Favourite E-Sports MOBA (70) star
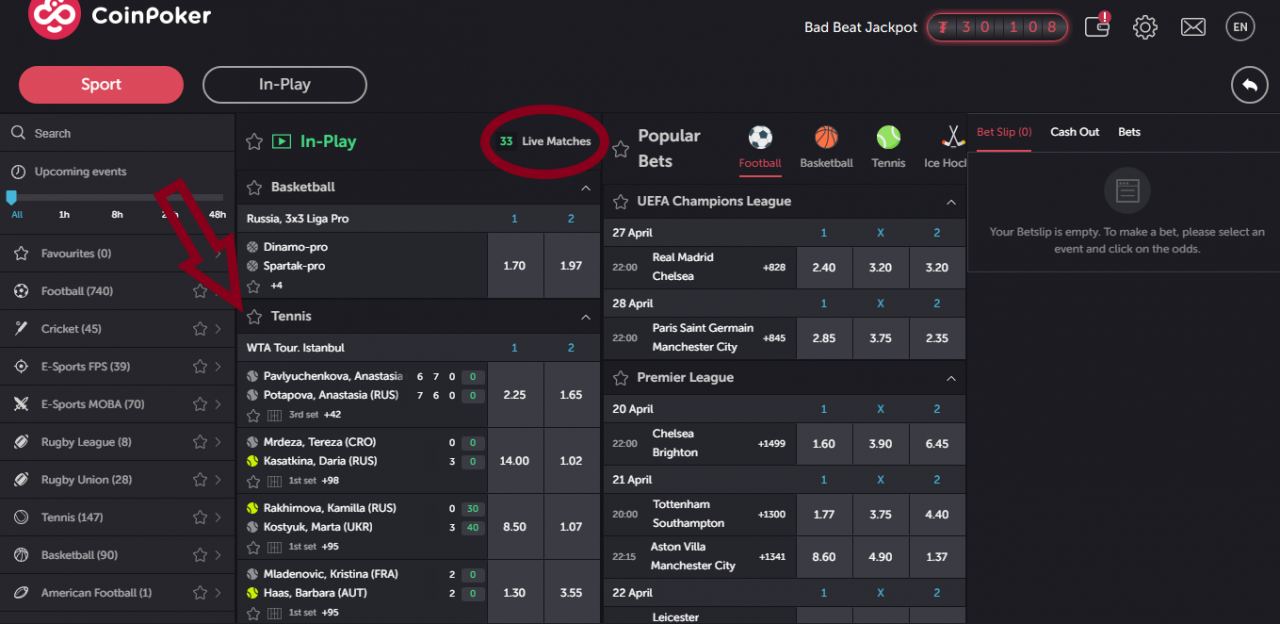This screenshot has width=1280, height=624. click(x=200, y=405)
